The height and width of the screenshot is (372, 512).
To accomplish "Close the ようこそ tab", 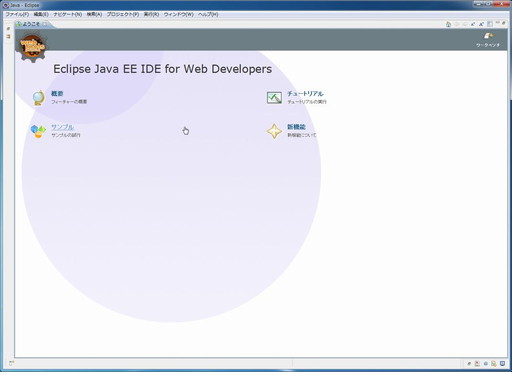I will pos(44,24).
